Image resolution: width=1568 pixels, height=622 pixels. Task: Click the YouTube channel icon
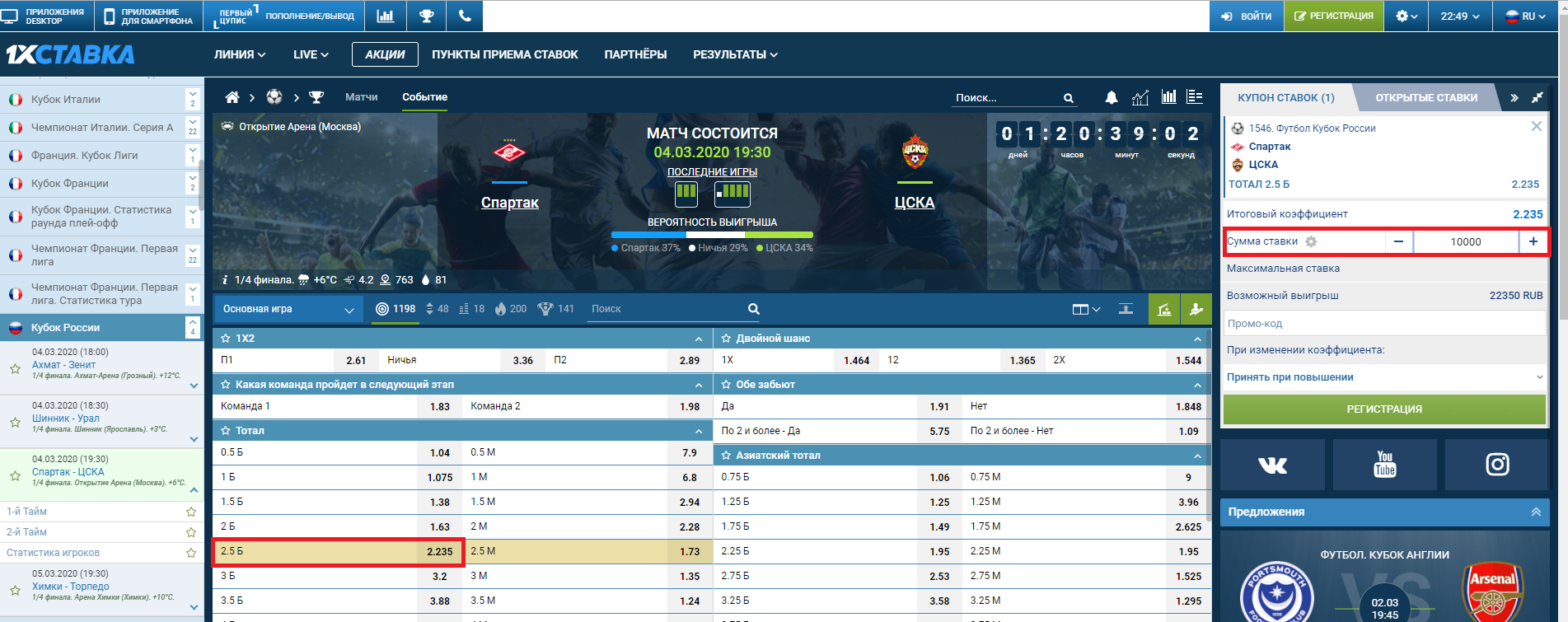1384,465
